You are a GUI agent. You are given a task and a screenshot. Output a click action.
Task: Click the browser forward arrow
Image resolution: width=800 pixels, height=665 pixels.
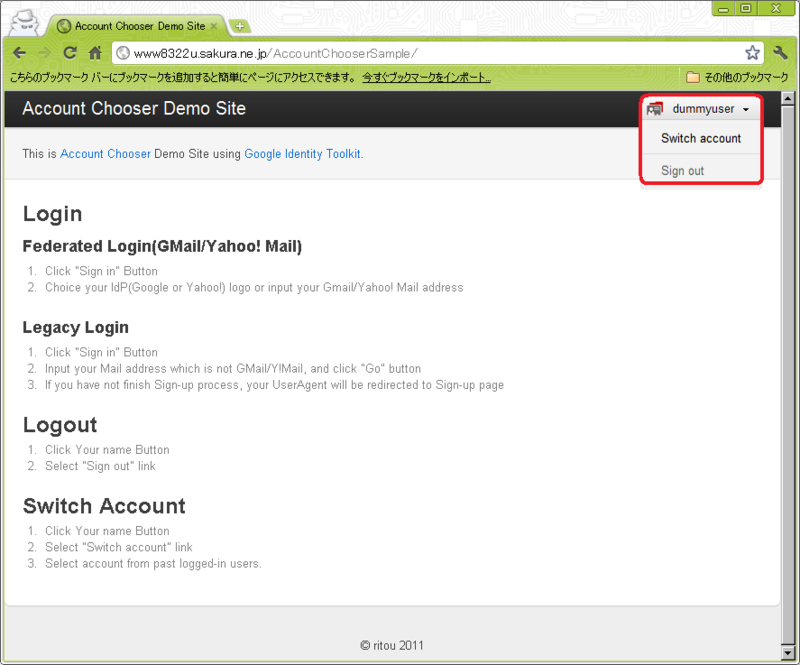point(45,53)
